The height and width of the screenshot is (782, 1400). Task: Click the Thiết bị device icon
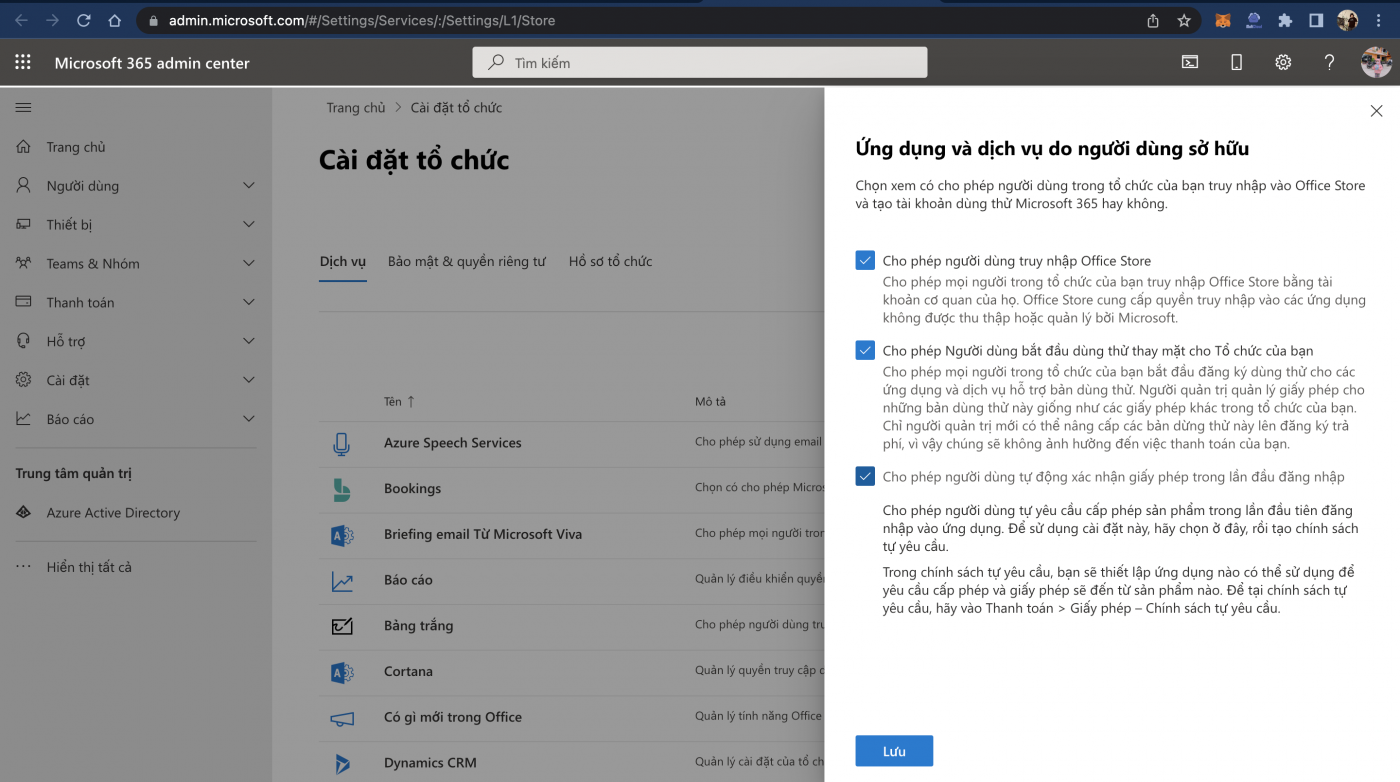[24, 225]
